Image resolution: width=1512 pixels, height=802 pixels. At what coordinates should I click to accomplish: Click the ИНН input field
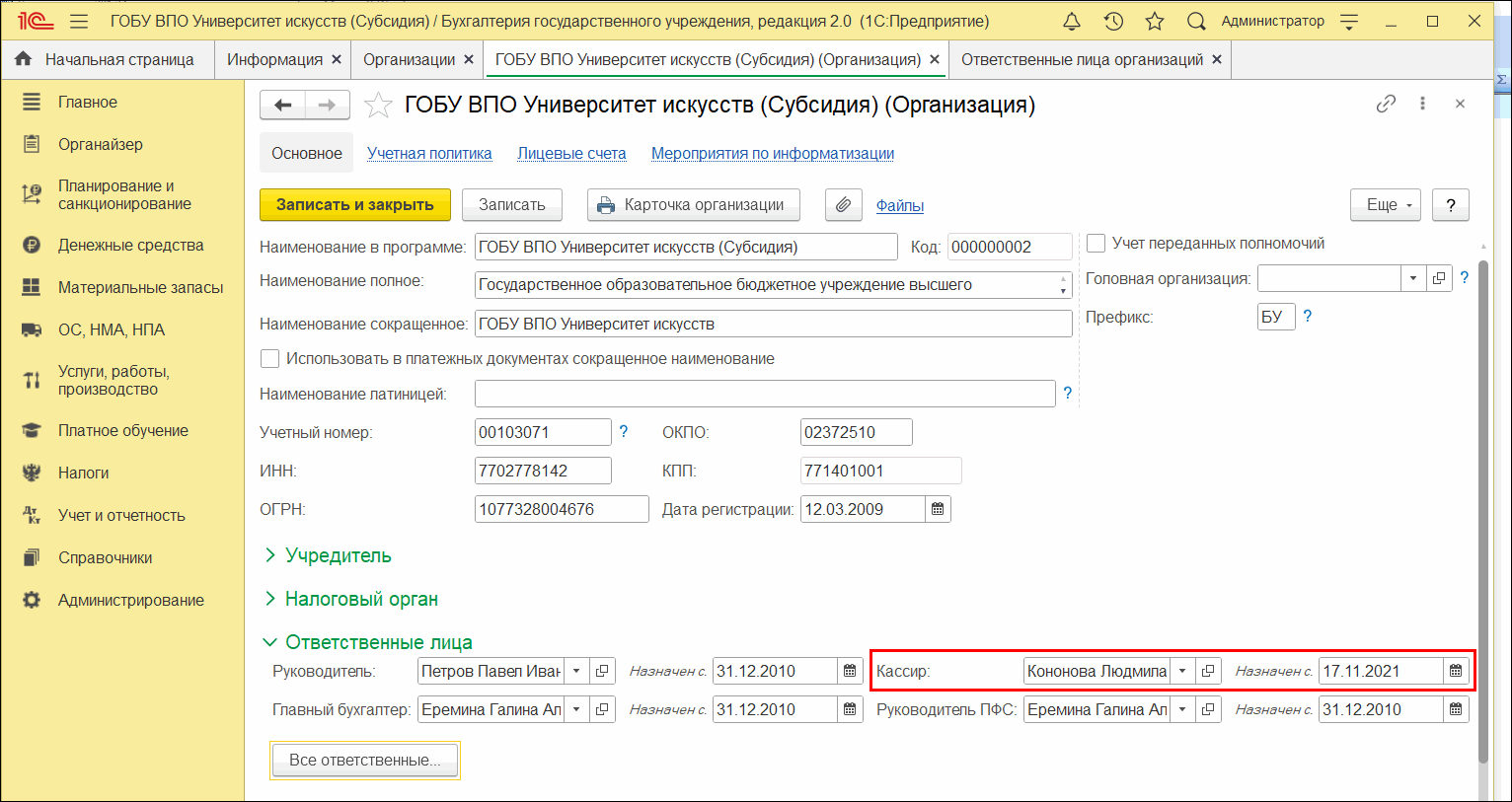tap(543, 471)
